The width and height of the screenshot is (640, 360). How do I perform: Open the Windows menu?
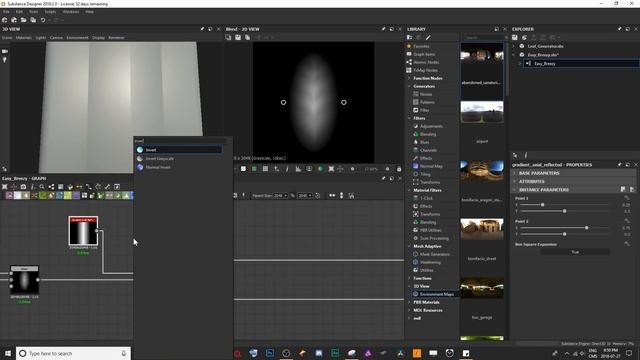(x=71, y=12)
